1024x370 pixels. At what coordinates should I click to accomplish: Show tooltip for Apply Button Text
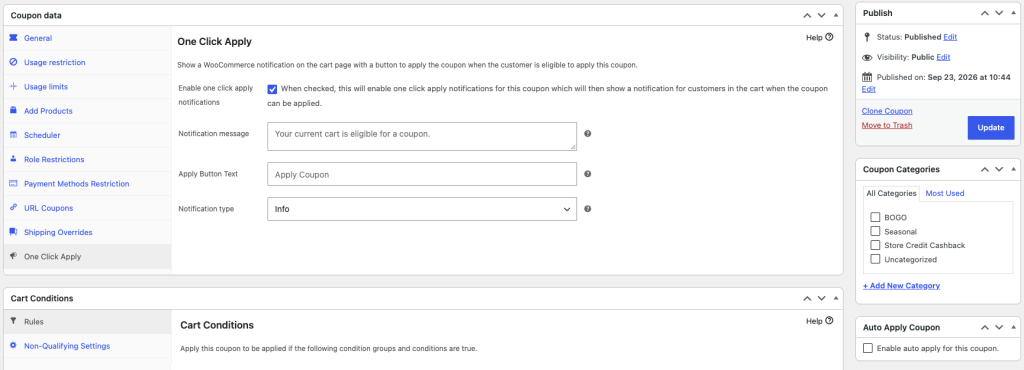point(587,174)
